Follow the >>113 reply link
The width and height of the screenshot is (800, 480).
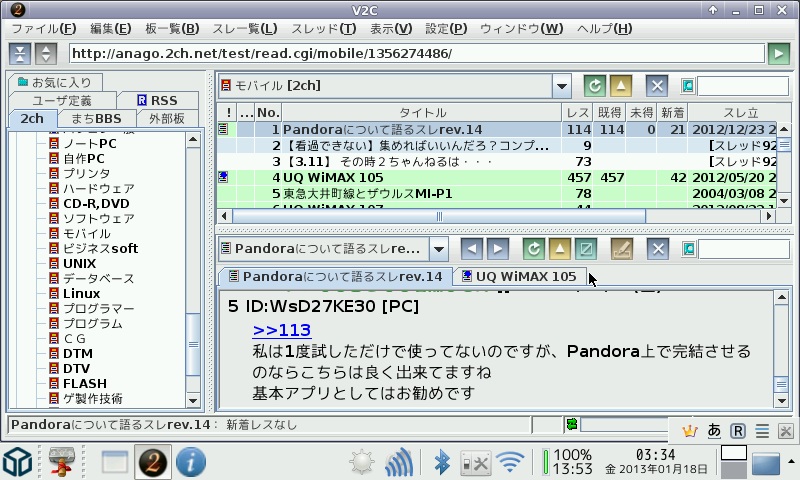[x=281, y=330]
